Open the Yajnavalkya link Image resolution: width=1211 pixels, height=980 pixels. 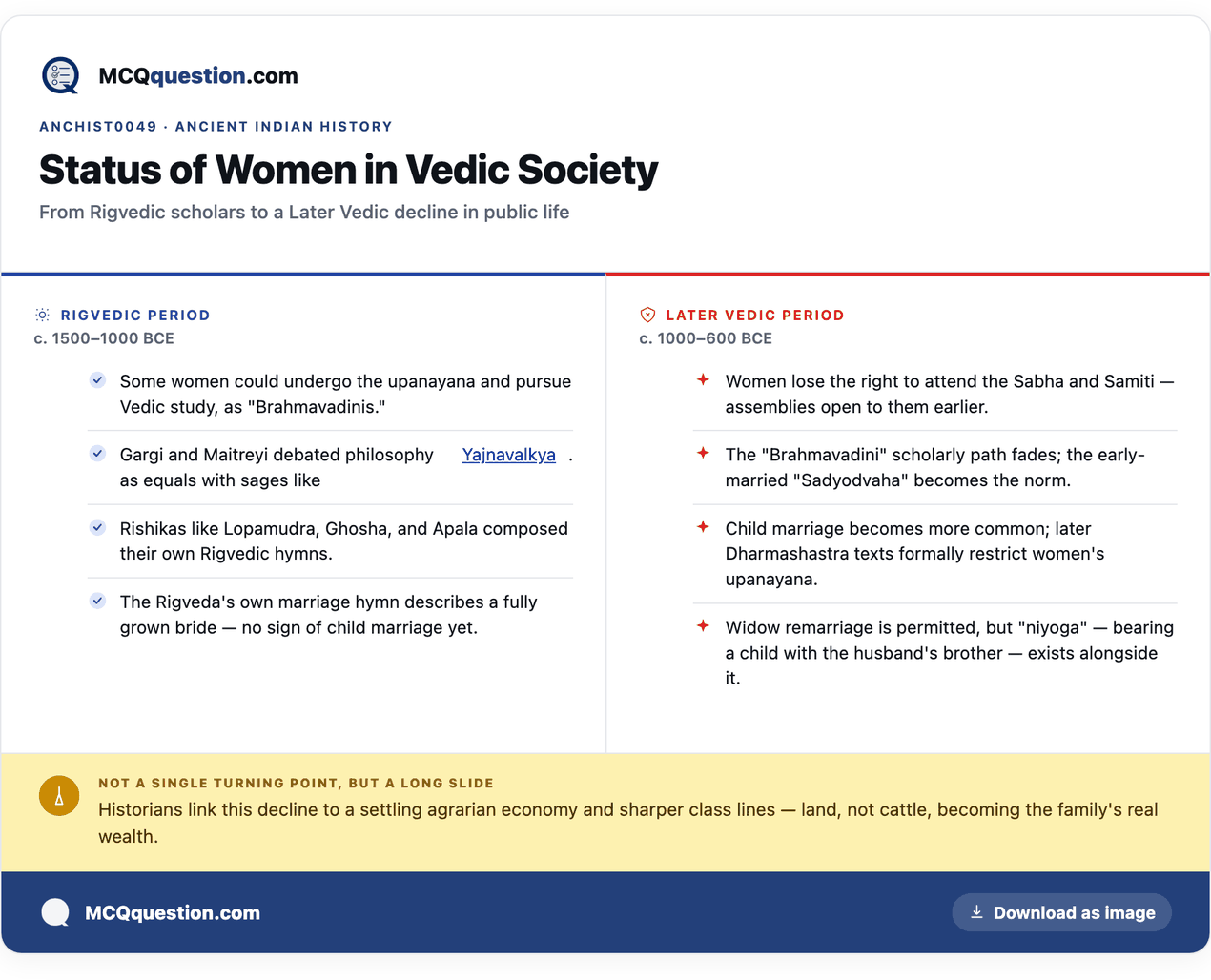pyautogui.click(x=509, y=455)
